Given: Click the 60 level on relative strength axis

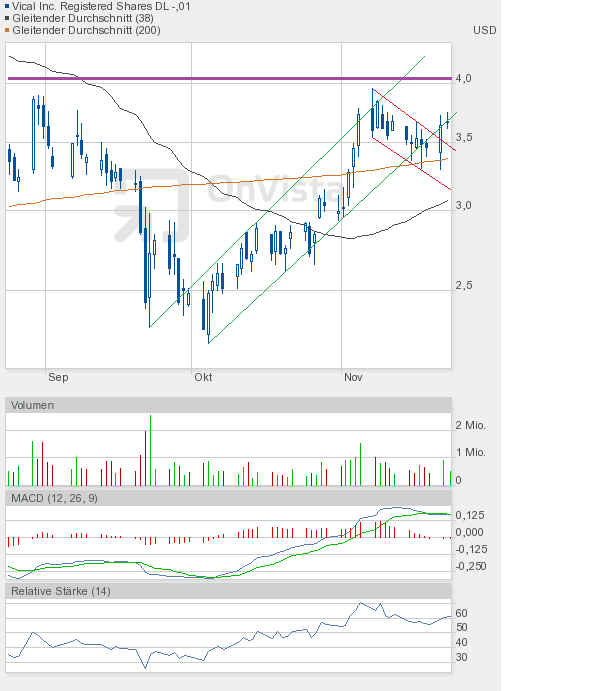Looking at the screenshot, I should click(x=462, y=613).
